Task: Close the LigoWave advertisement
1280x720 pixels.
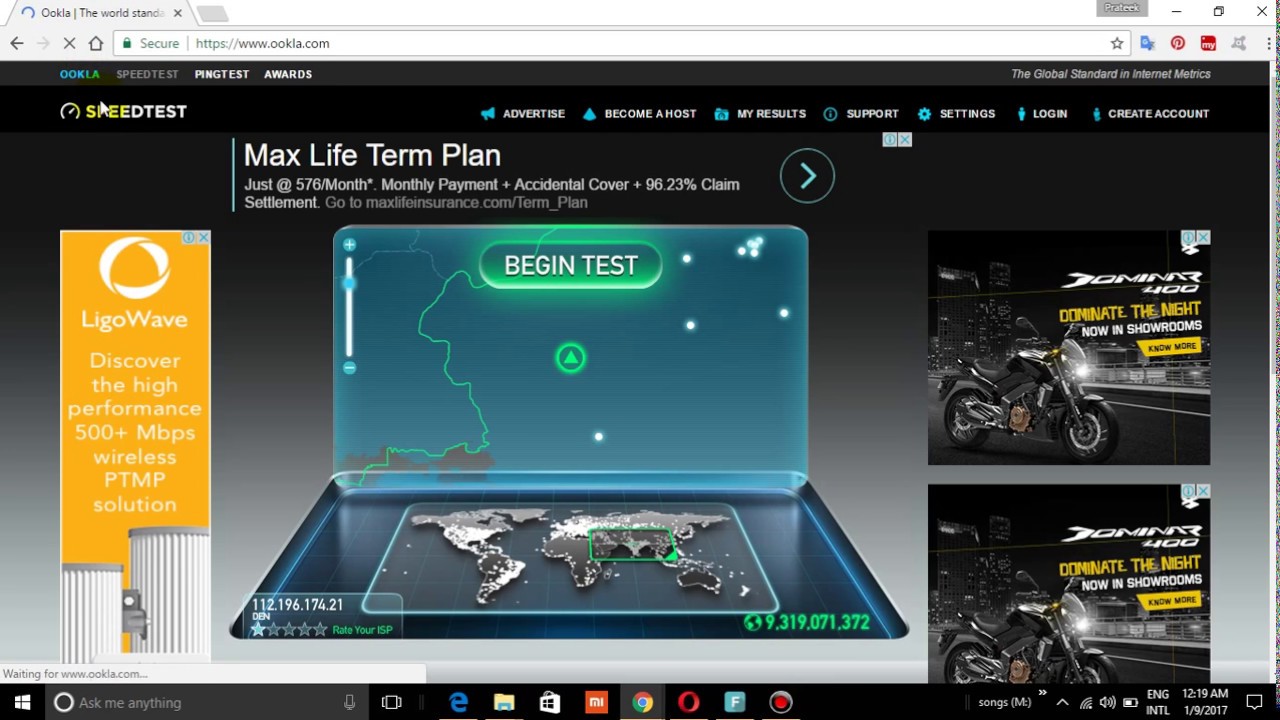Action: pos(204,238)
